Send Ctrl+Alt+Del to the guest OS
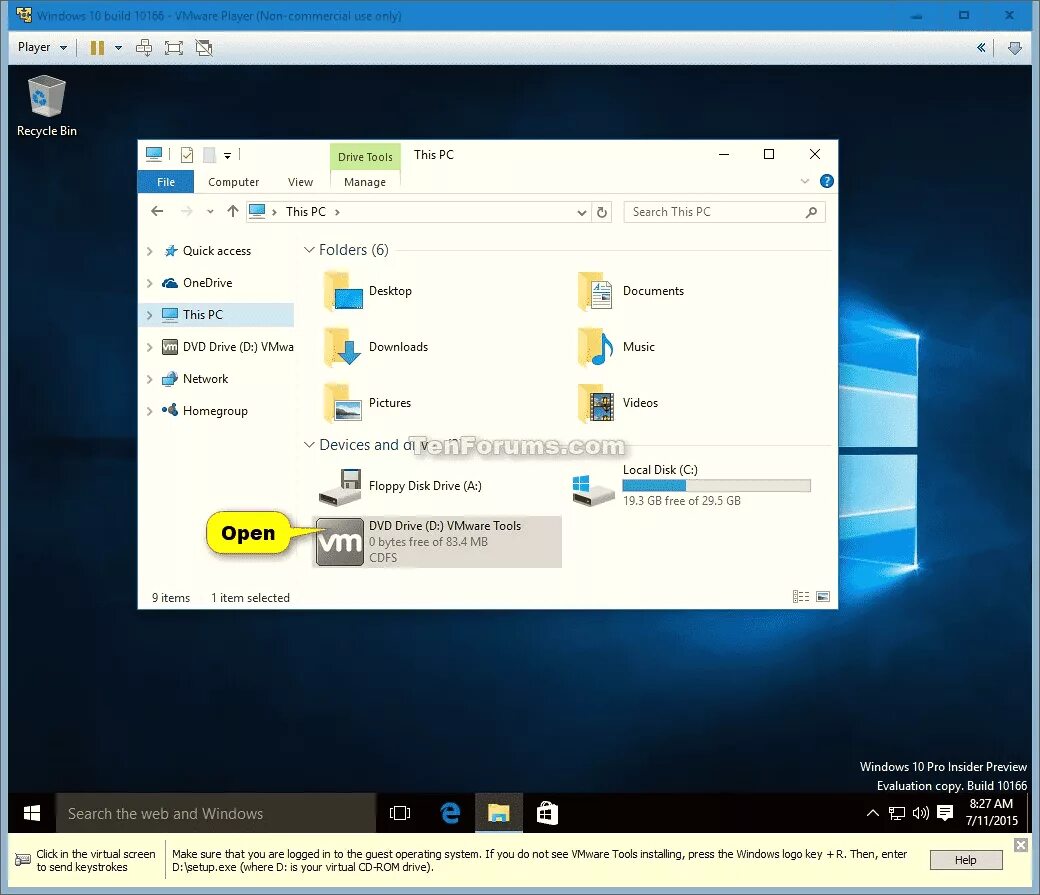Screen dimensions: 1040x895 143,47
